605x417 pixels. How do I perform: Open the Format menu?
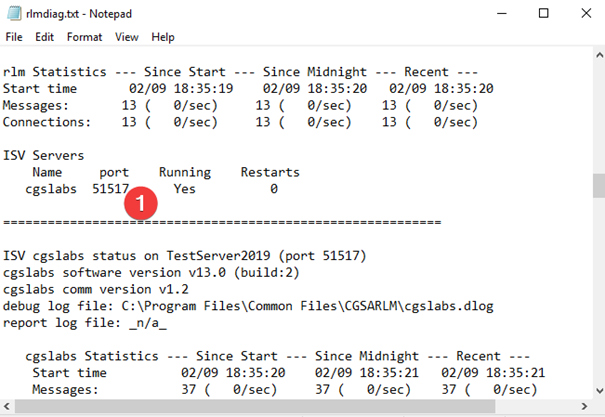(84, 37)
